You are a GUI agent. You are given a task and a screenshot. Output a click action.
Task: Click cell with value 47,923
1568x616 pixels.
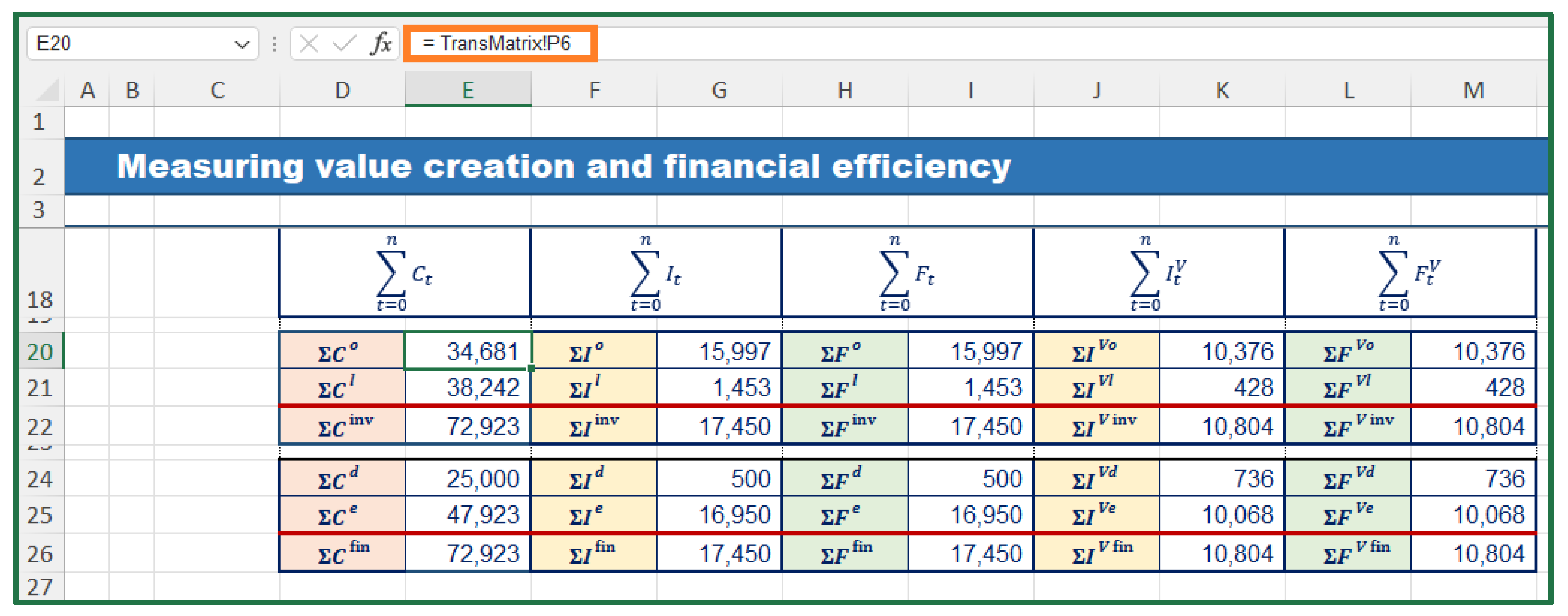(468, 515)
